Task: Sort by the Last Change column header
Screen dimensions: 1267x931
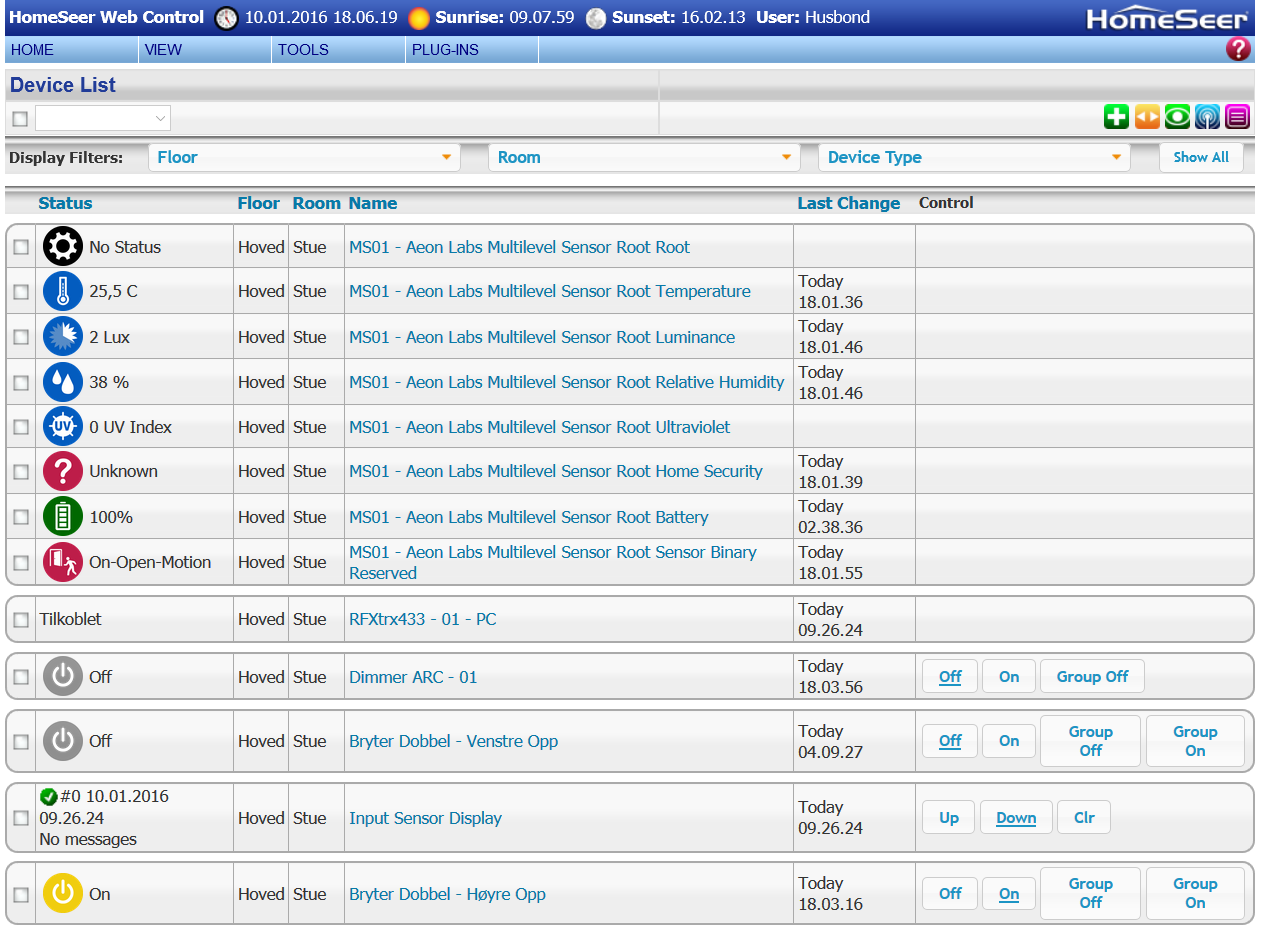Action: click(848, 203)
